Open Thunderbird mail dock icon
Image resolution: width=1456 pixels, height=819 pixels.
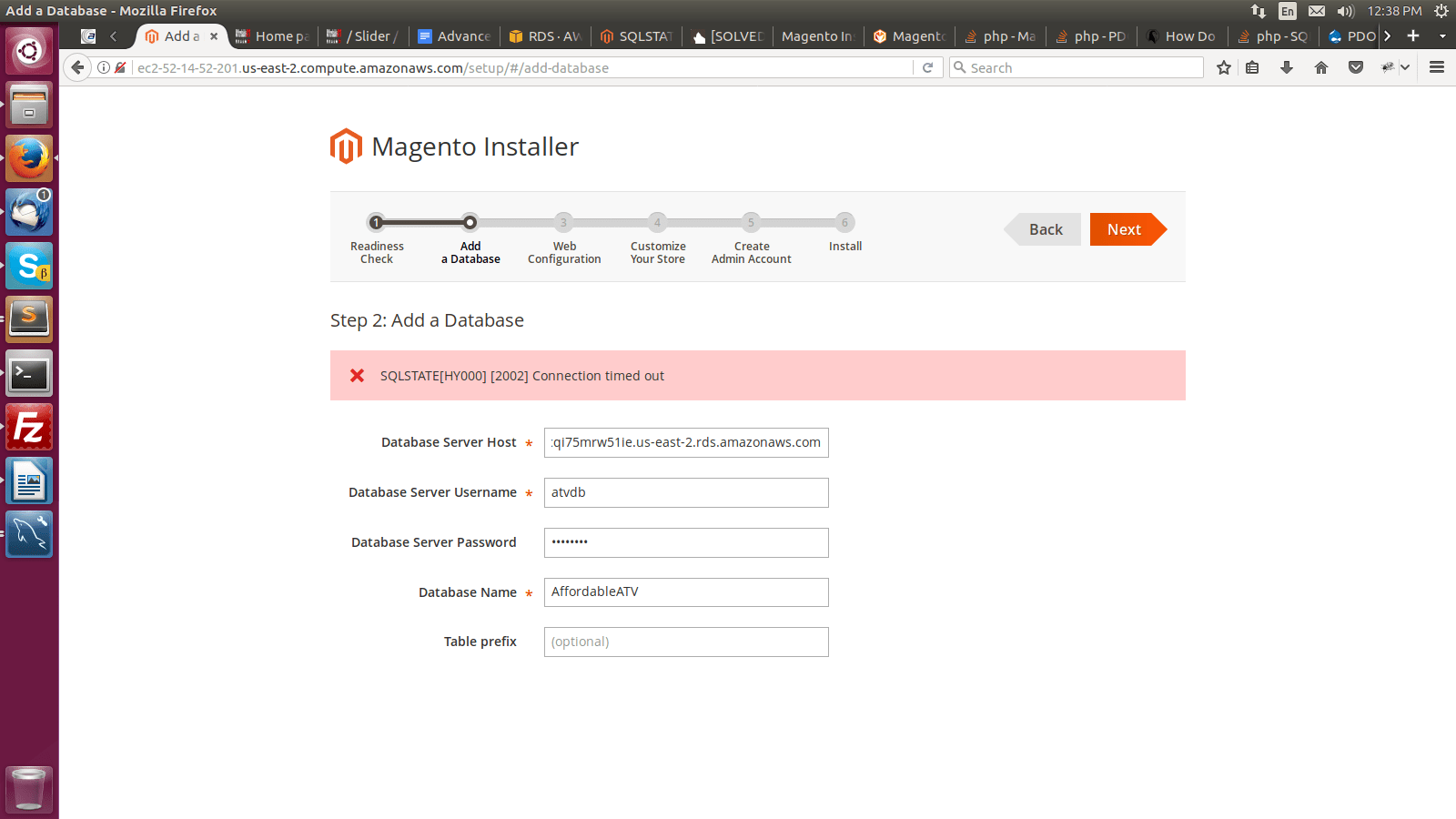[29, 212]
